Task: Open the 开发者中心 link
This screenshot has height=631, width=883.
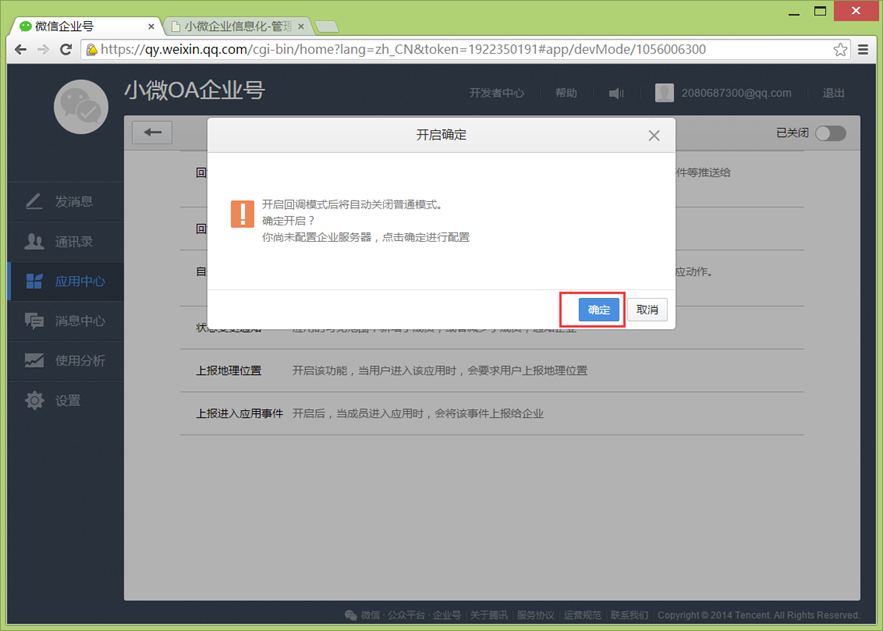Action: 497,93
